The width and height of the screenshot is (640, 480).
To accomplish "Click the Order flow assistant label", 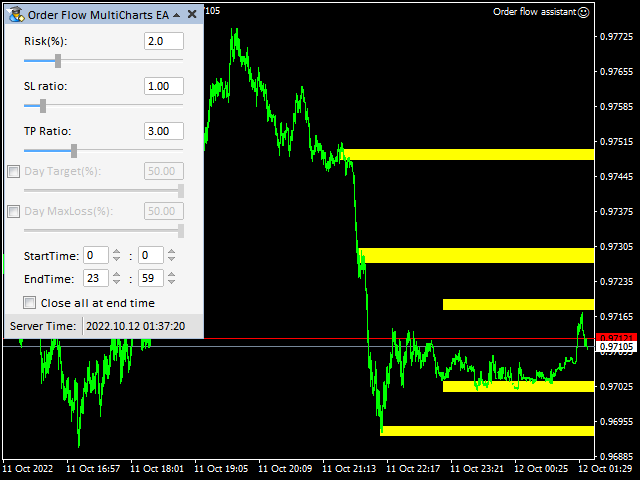I will coord(534,12).
